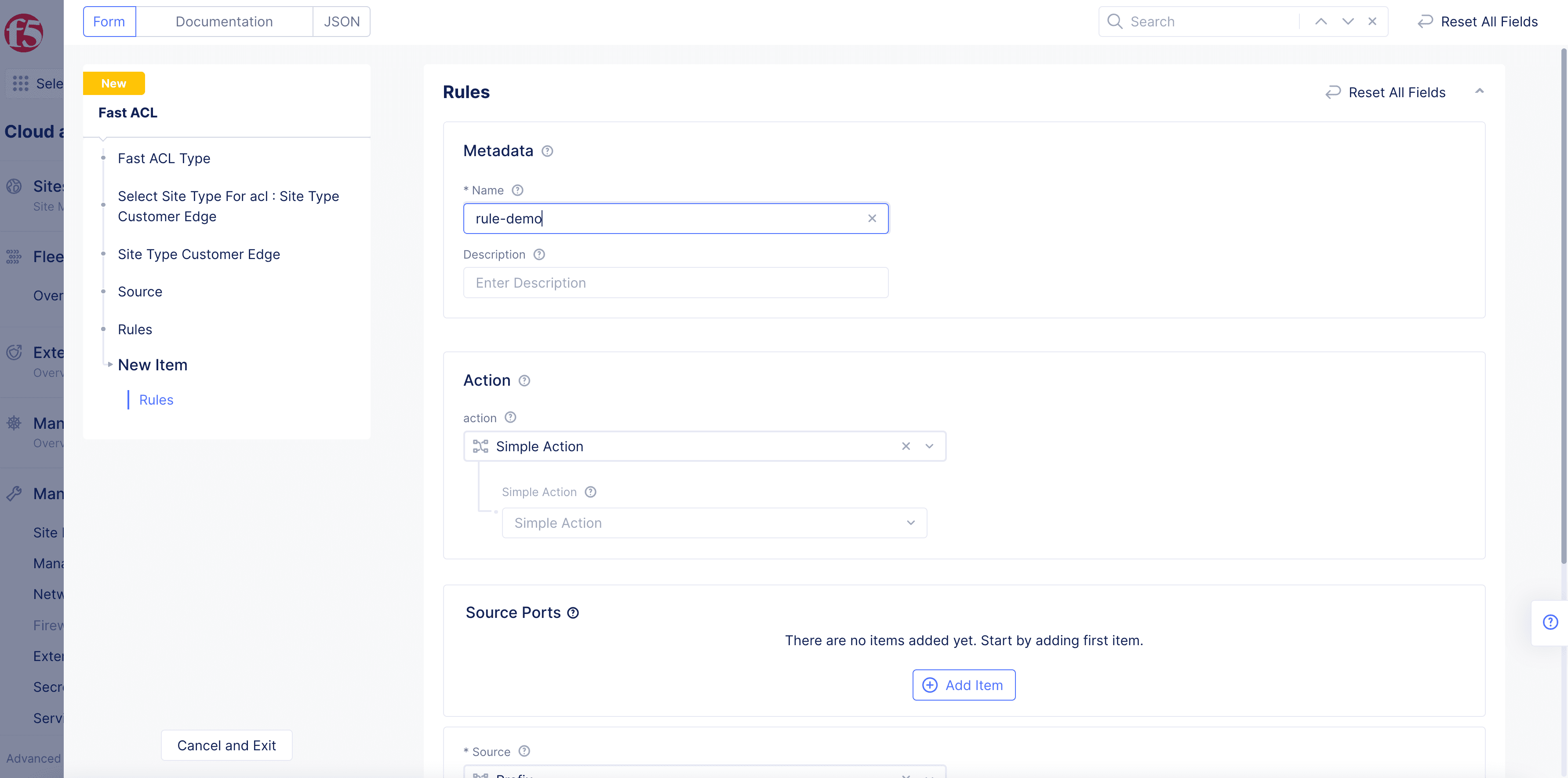The height and width of the screenshot is (778, 1568).
Task: Switch to the Form tab
Action: pyautogui.click(x=109, y=21)
